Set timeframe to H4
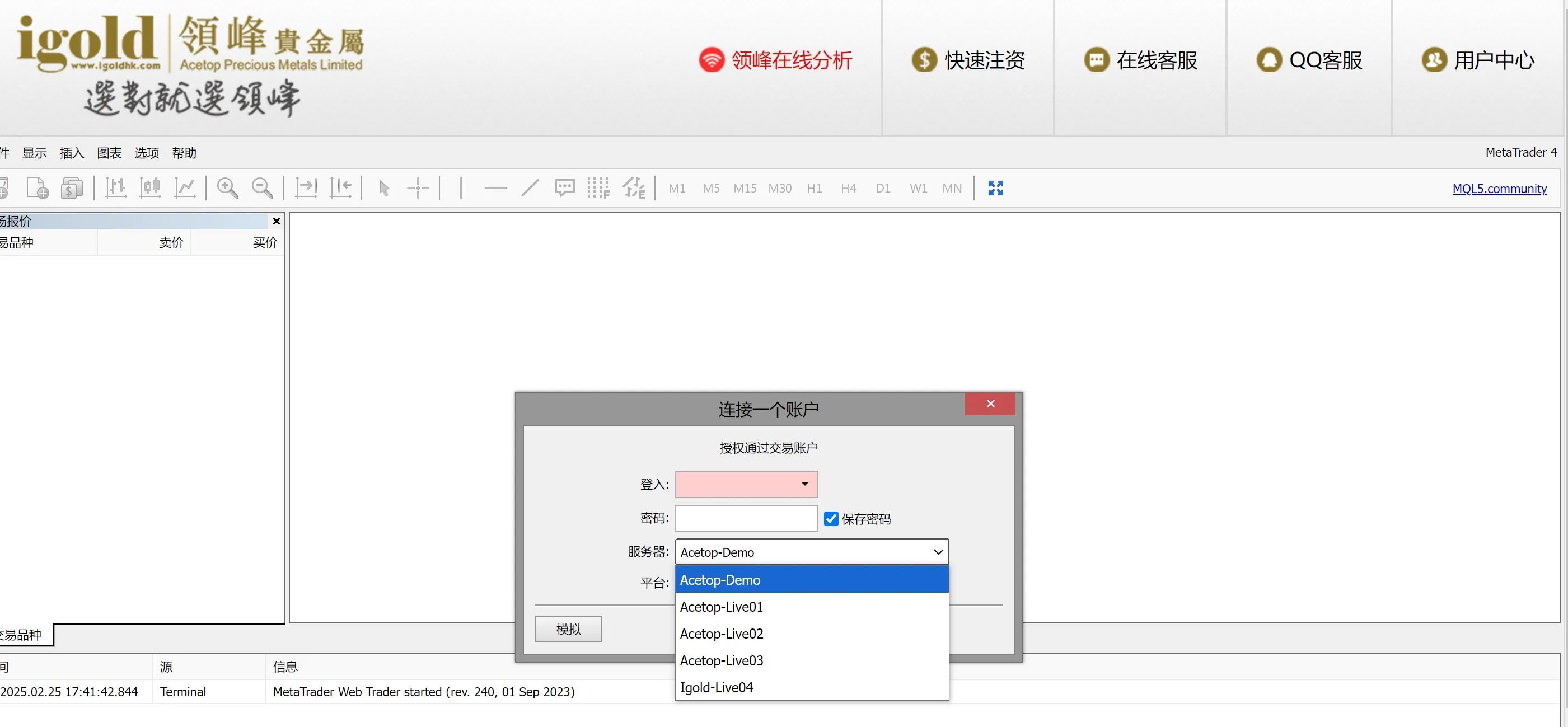Viewport: 1568px width, 727px height. tap(849, 188)
